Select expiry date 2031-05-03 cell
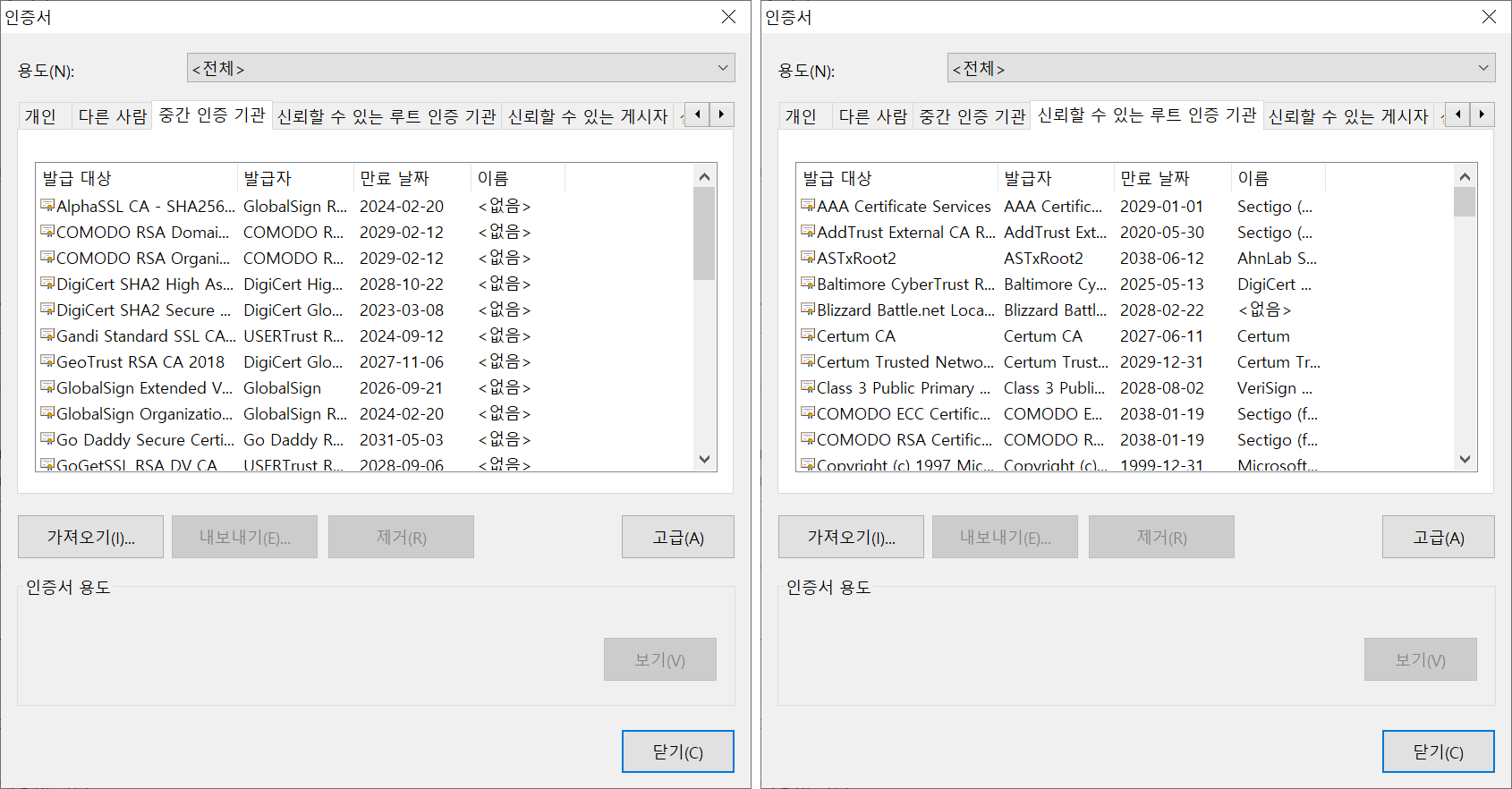The width and height of the screenshot is (1512, 789). (402, 439)
